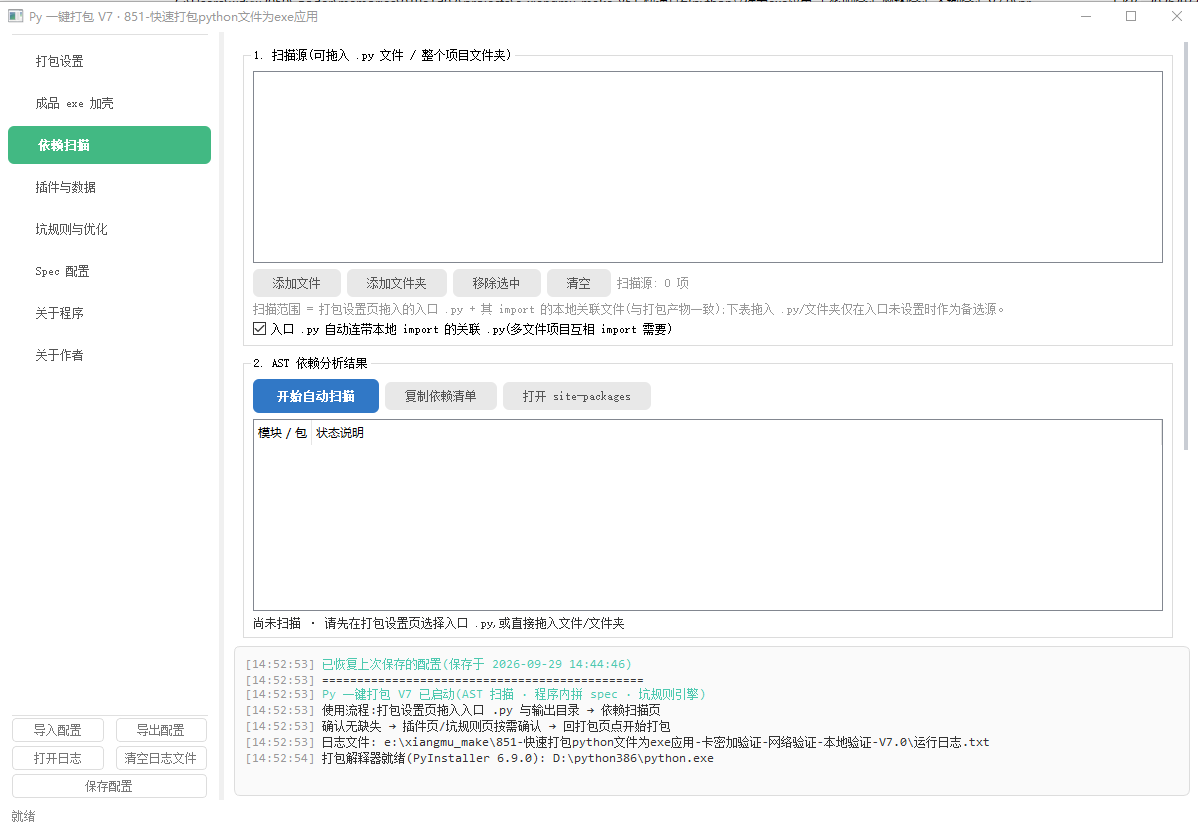Screen dimensions: 1198x830
Task: Click inside the scan source list box
Action: (707, 167)
